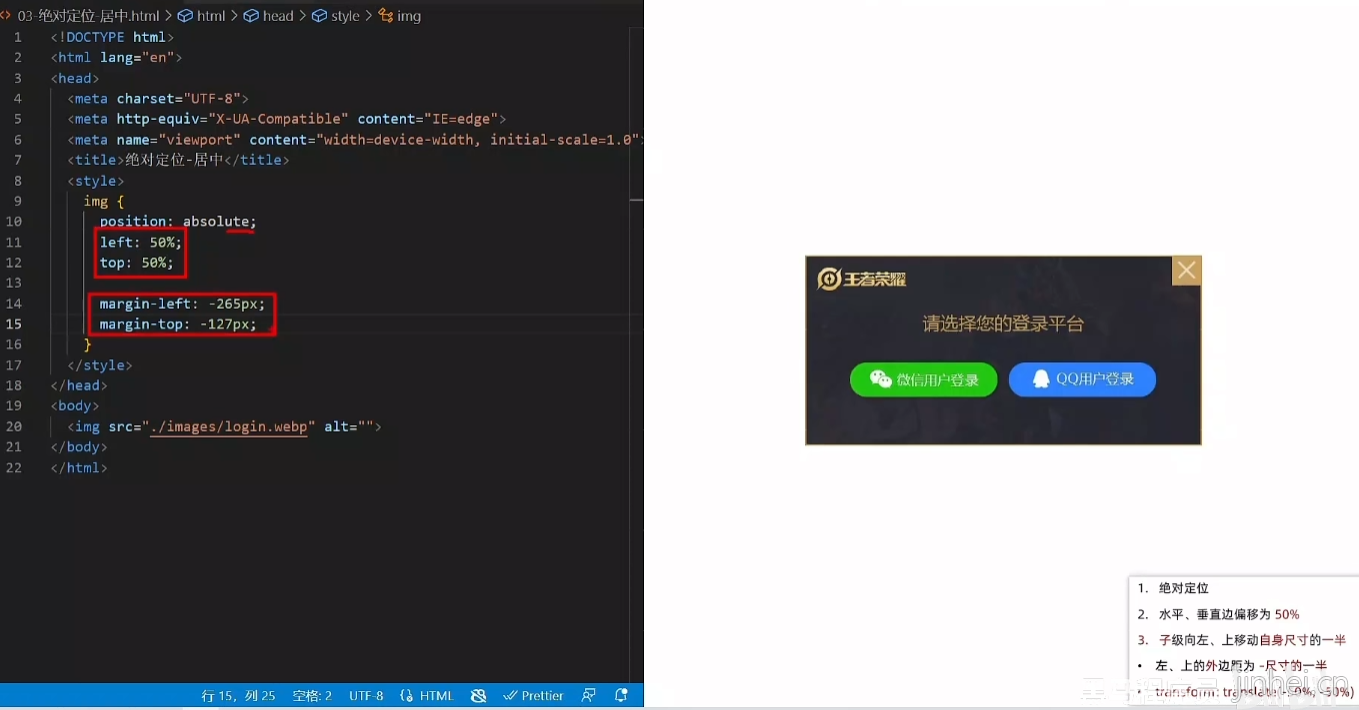This screenshot has width=1359, height=710.
Task: Click line number 10 in the gutter
Action: (14, 221)
